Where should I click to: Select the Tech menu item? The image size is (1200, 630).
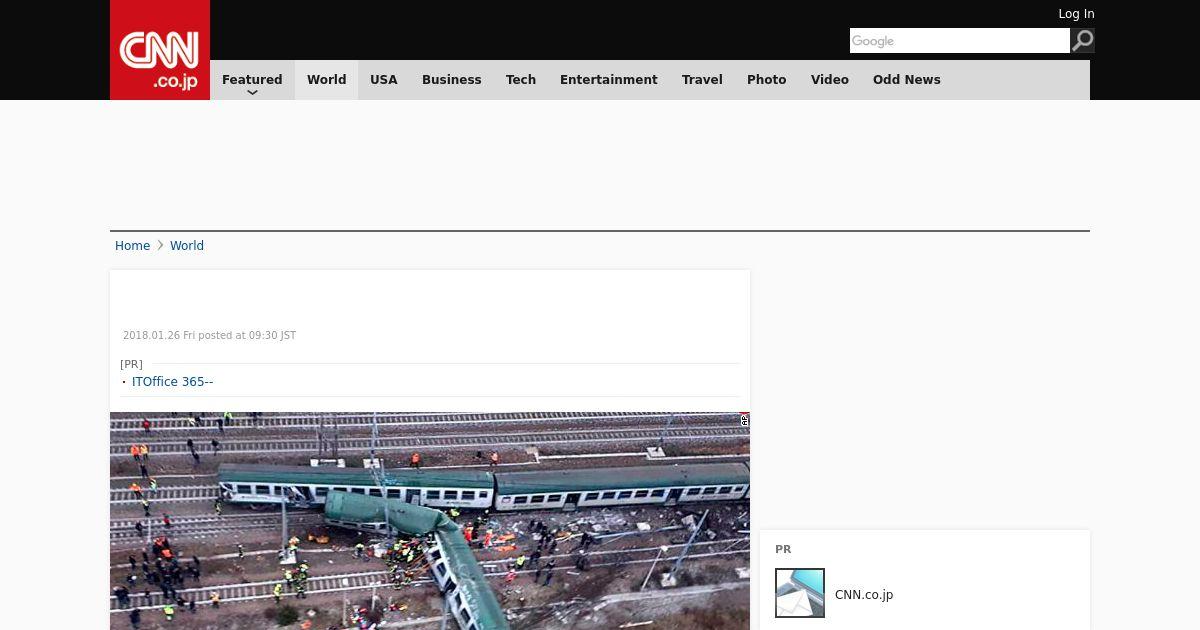click(521, 80)
